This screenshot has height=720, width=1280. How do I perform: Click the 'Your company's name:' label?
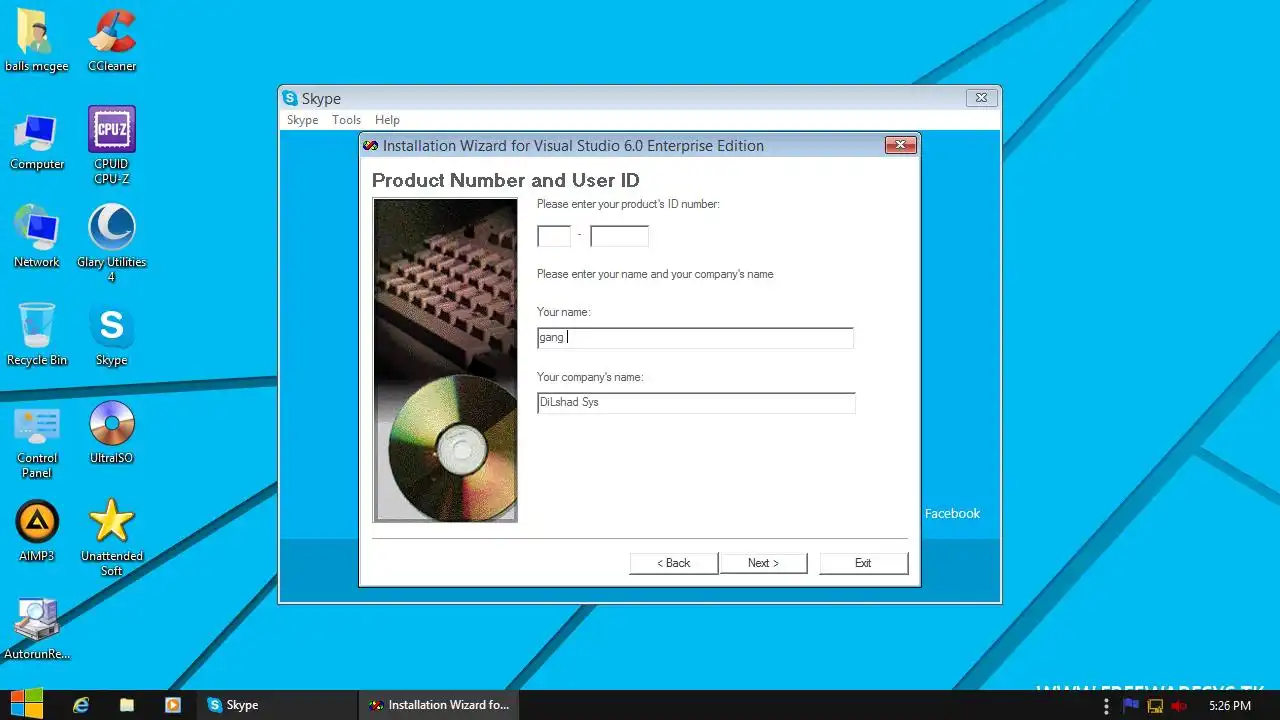click(590, 377)
